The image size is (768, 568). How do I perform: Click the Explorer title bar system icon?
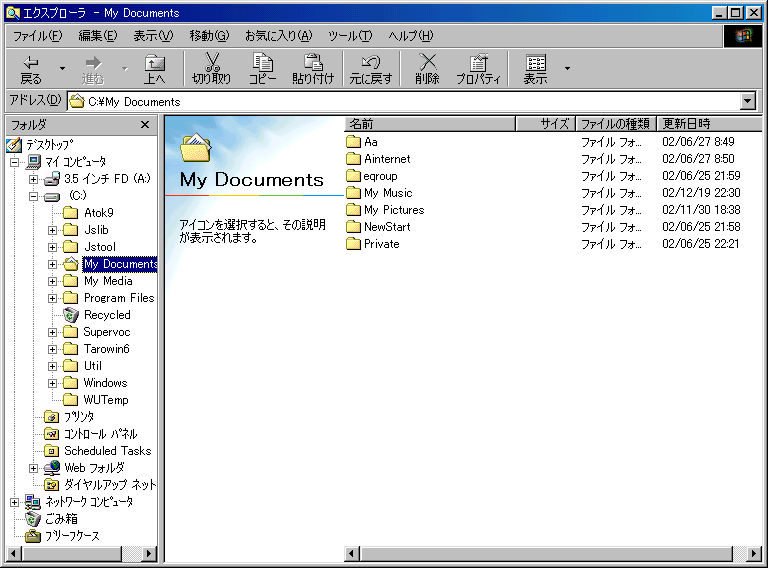(x=13, y=13)
